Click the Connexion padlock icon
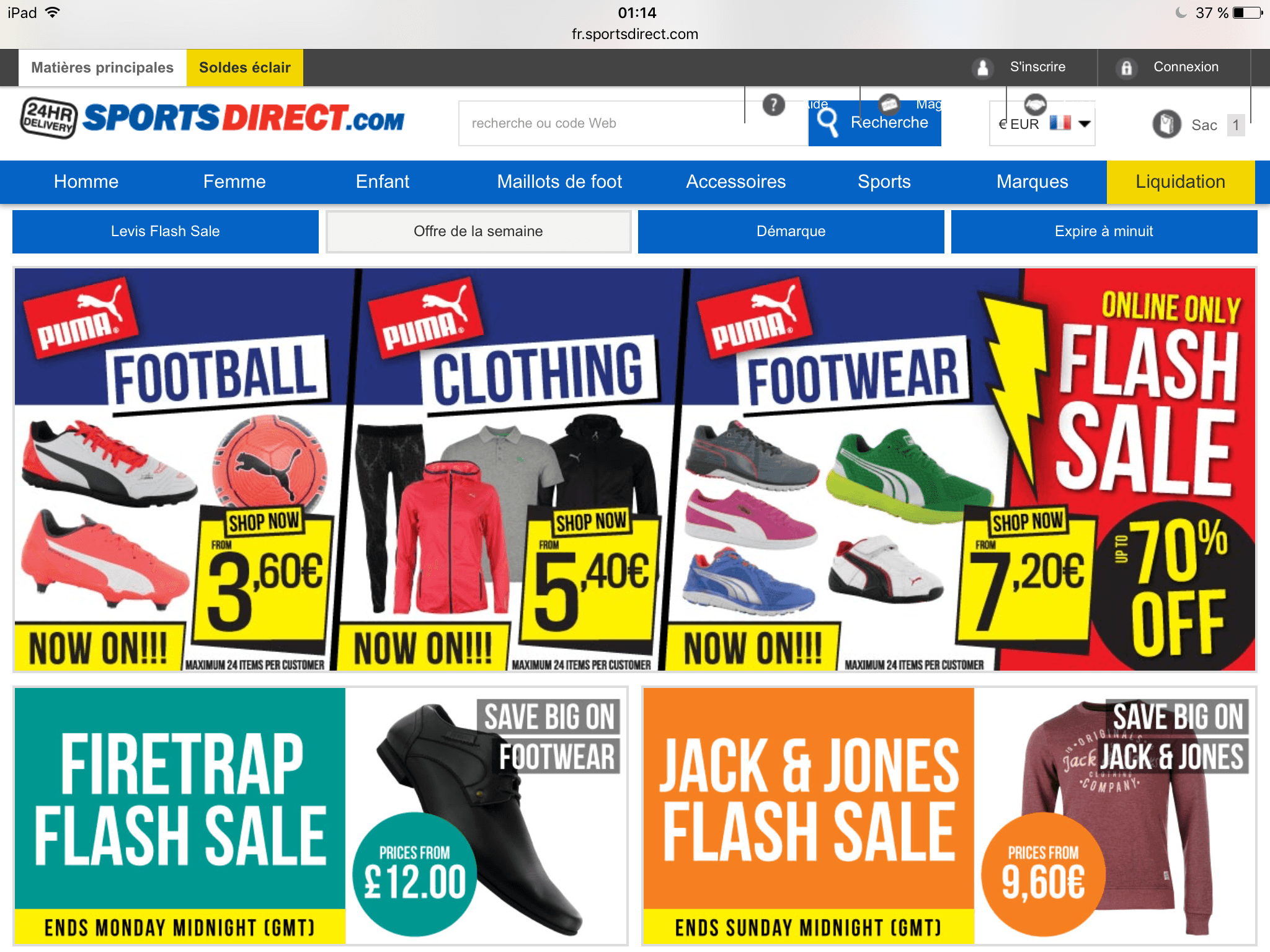The height and width of the screenshot is (952, 1270). (x=1126, y=68)
